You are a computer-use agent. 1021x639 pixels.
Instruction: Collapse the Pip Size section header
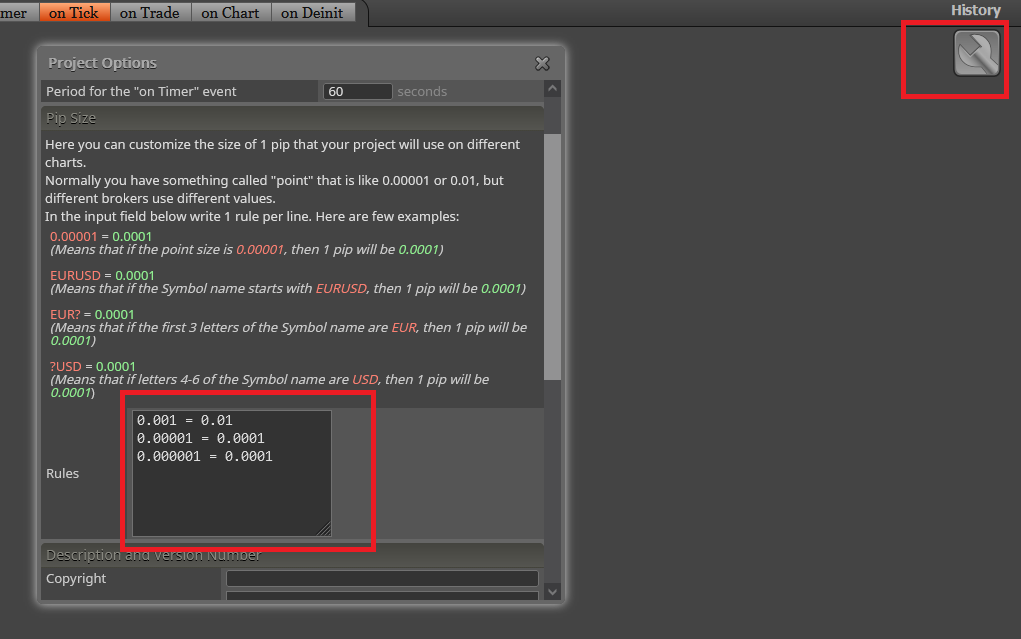[292, 118]
